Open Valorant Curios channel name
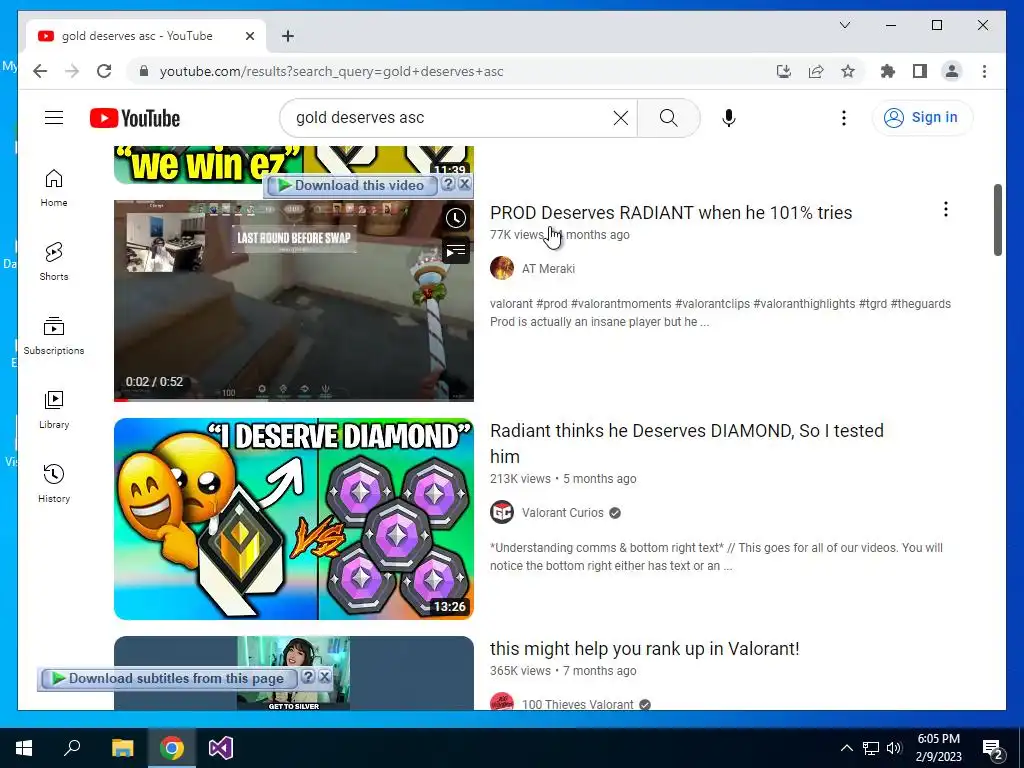 point(562,513)
